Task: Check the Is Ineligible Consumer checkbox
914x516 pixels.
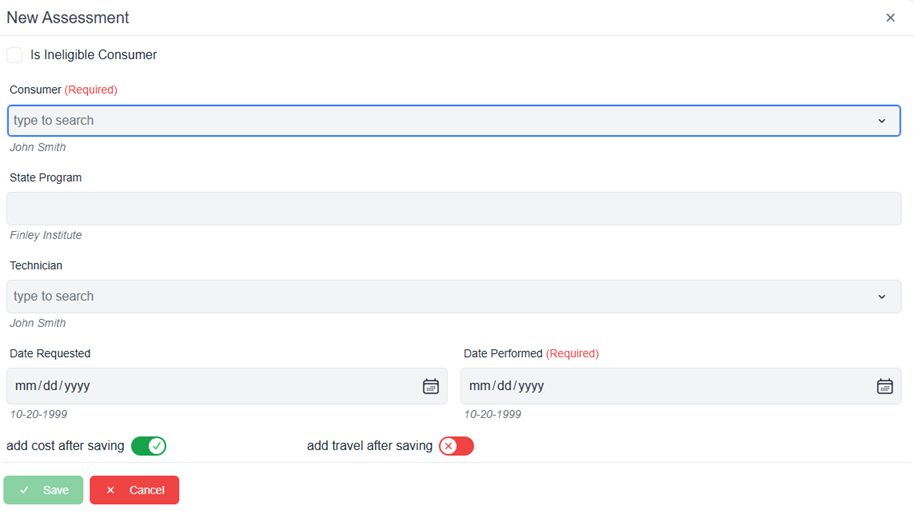Action: pos(15,55)
